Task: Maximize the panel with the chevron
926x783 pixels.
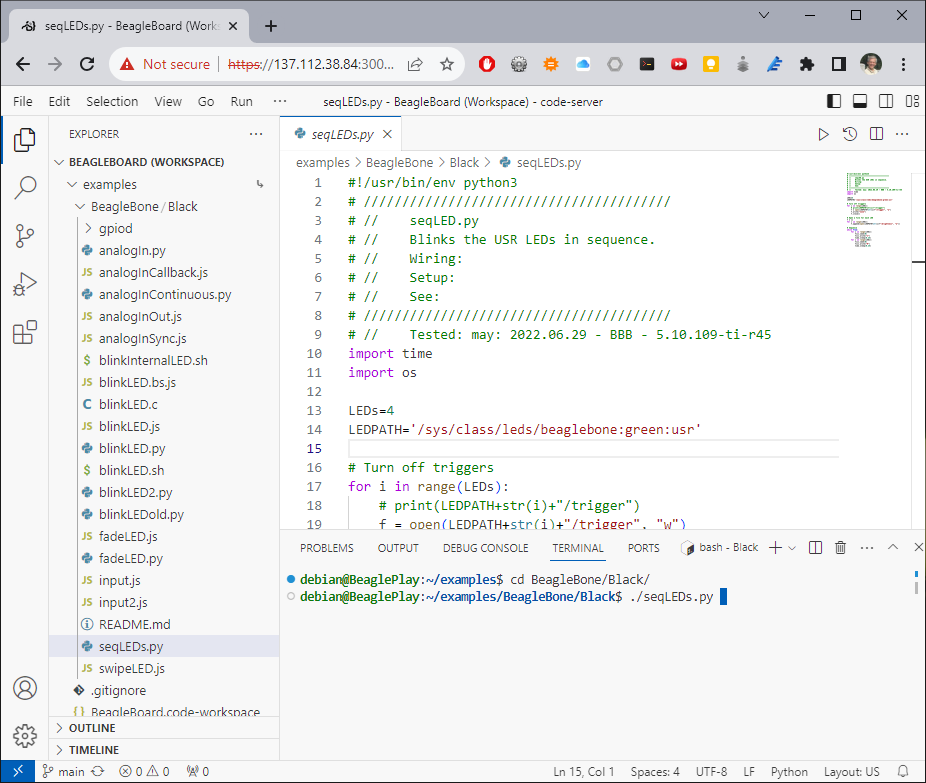Action: pos(893,547)
